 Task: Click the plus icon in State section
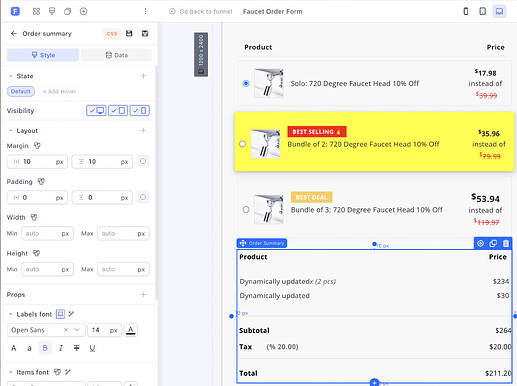coord(143,76)
